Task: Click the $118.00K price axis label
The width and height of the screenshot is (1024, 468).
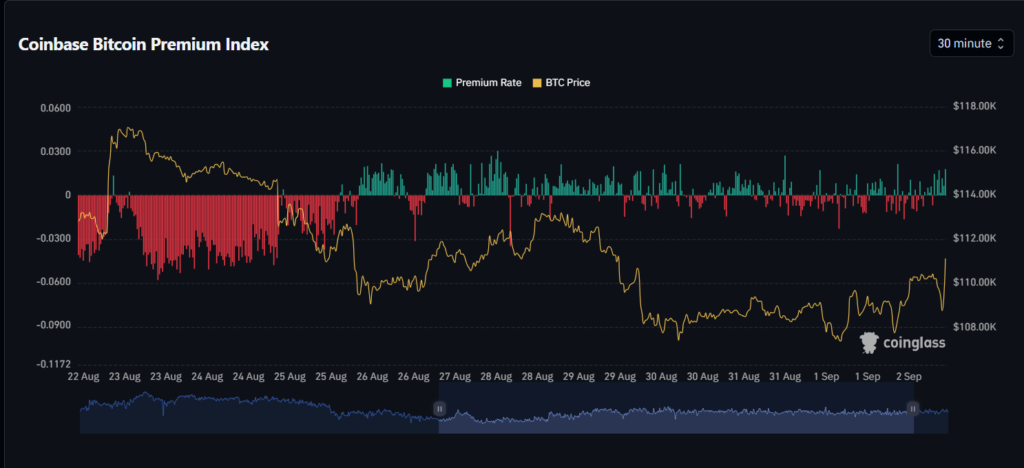Action: (x=975, y=106)
